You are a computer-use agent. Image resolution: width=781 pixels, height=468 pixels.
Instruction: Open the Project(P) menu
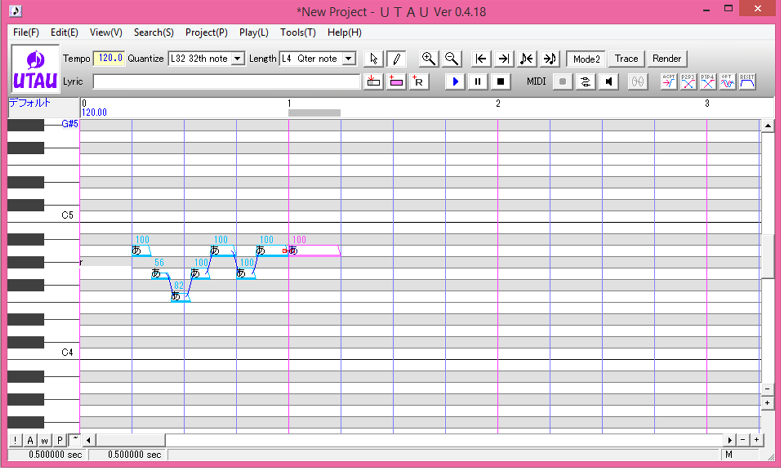(206, 32)
